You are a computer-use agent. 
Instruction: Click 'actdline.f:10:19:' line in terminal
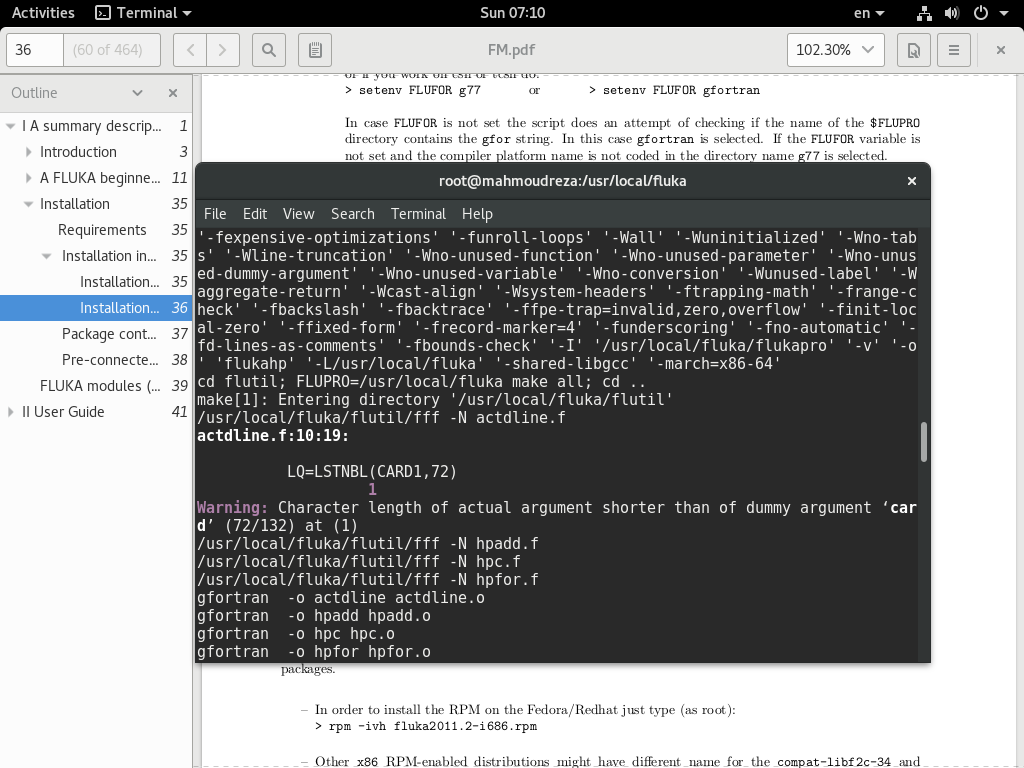(x=273, y=436)
